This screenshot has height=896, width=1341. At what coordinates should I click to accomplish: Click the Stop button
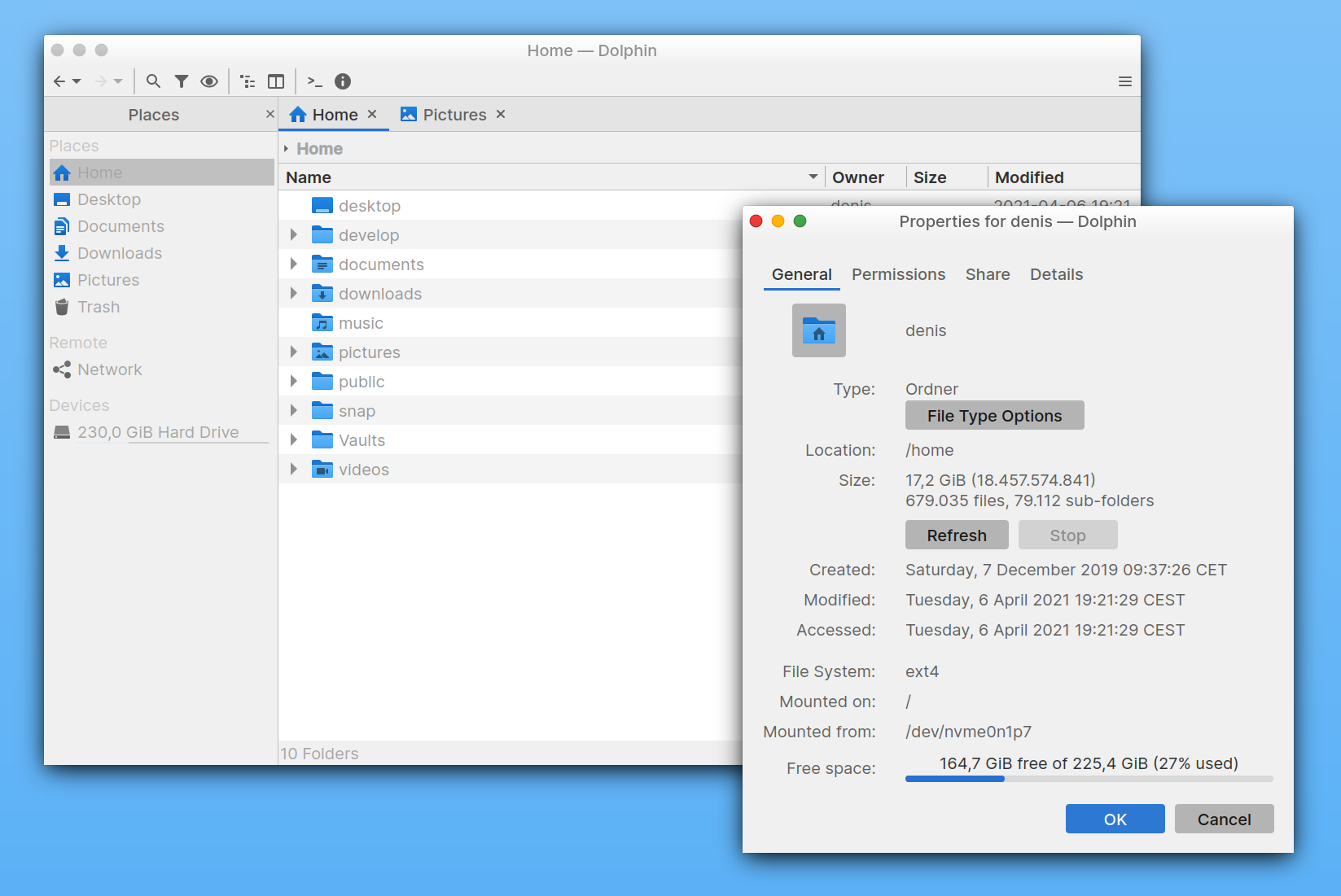[1067, 535]
